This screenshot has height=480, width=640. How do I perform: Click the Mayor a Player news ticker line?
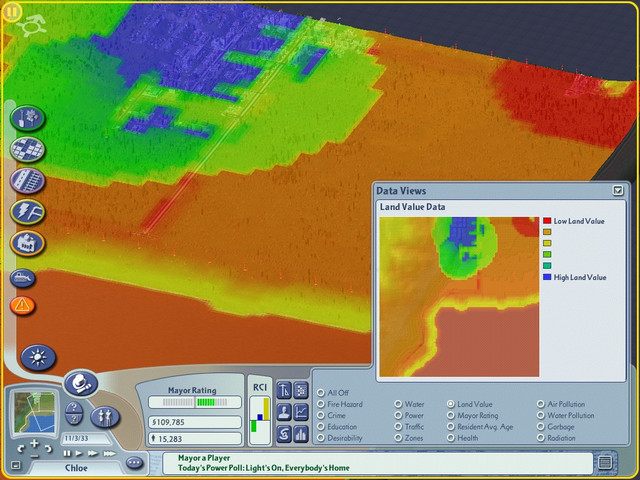pyautogui.click(x=204, y=458)
